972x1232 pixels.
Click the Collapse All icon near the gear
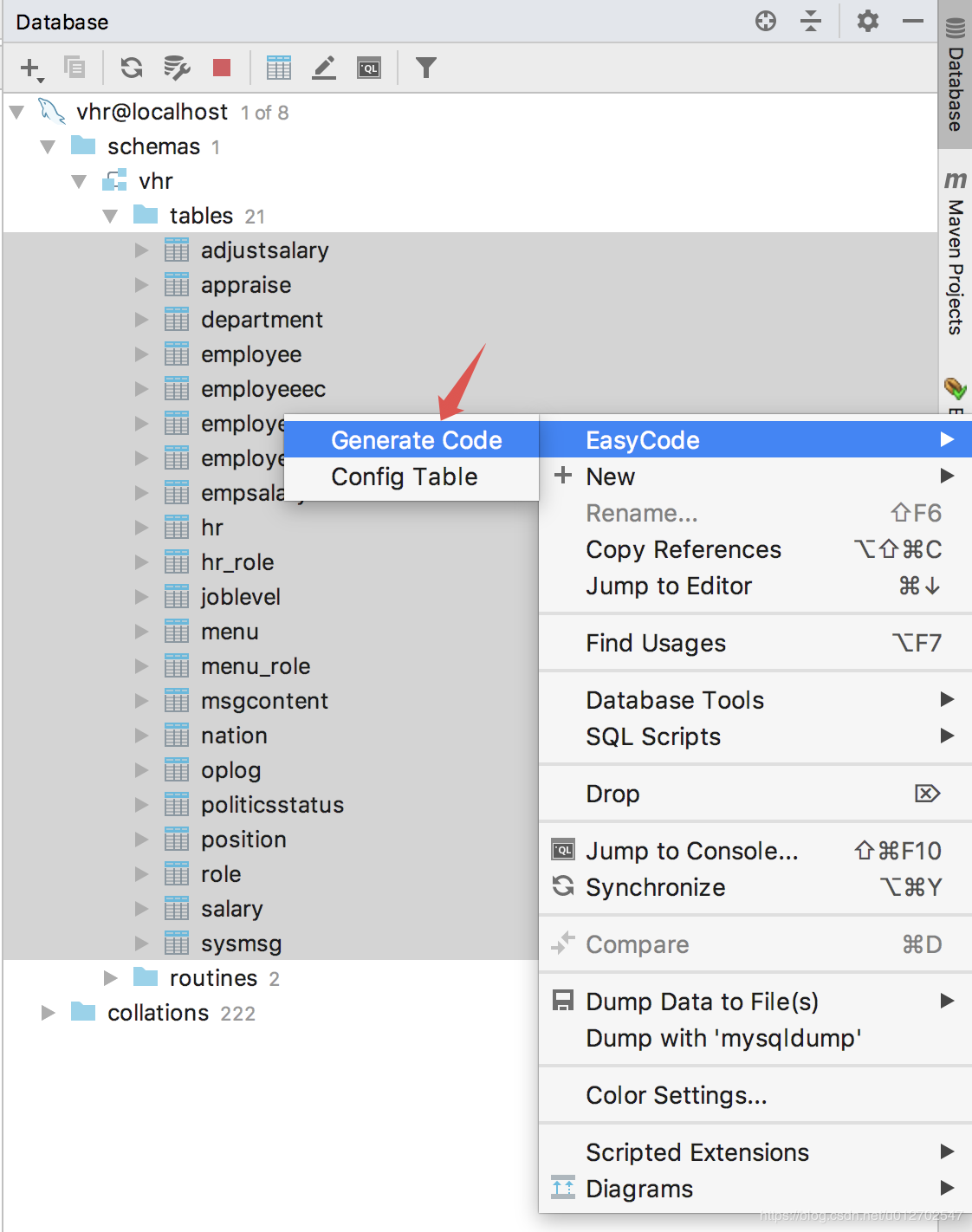pos(811,22)
